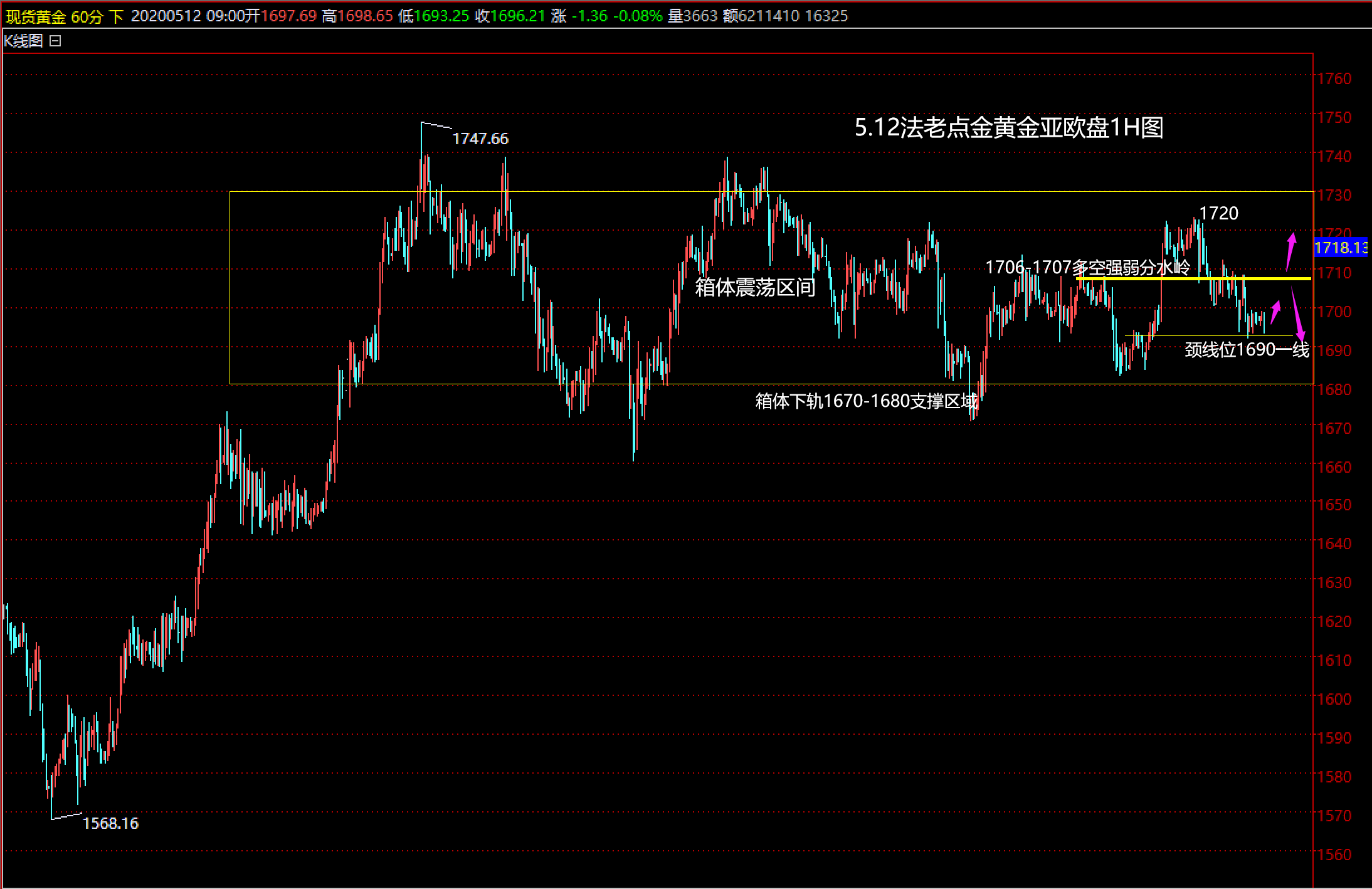Click the blue 1718.13 price tag
The image size is (1372, 889).
point(1340,248)
